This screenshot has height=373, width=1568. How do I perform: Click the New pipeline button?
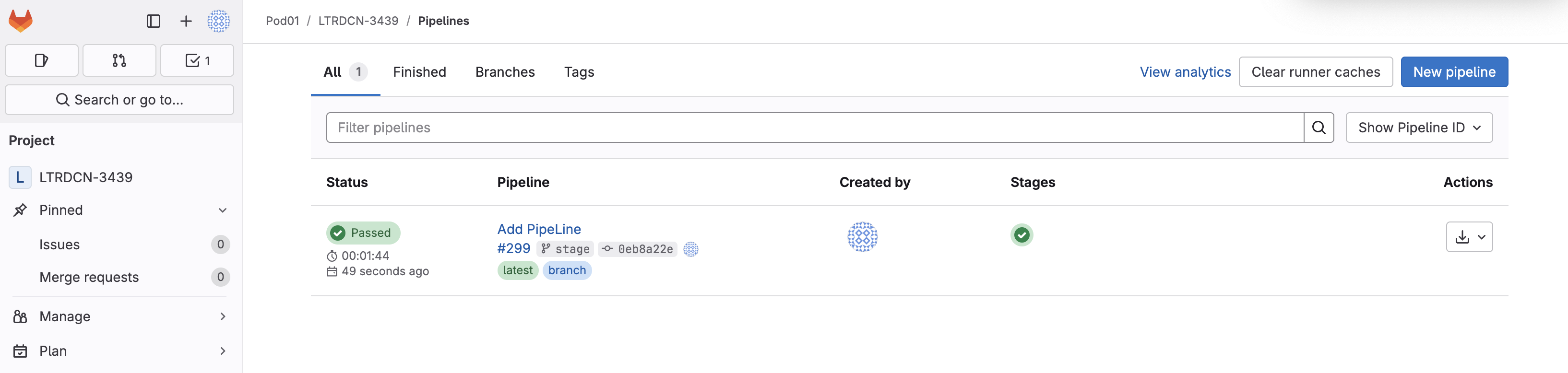(x=1453, y=72)
